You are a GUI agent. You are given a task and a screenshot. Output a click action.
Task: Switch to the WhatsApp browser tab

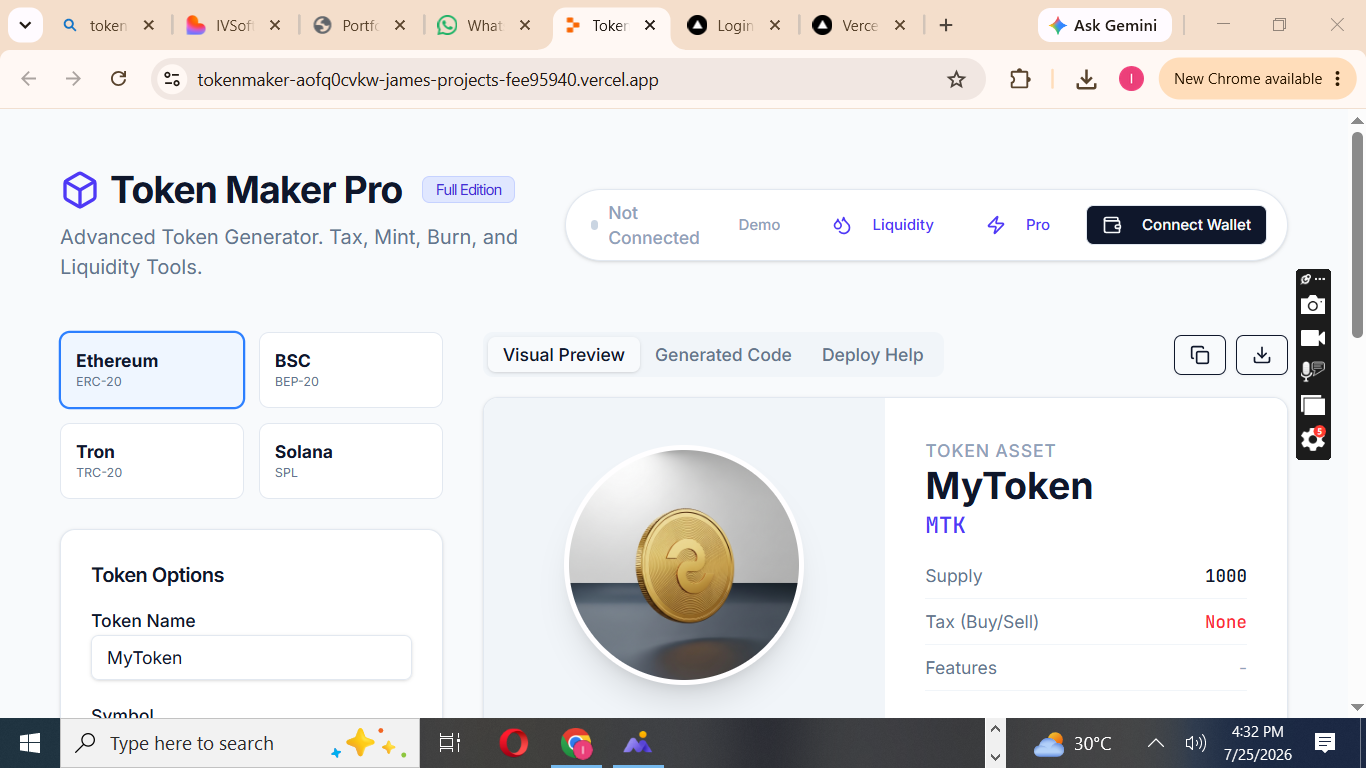click(x=484, y=26)
